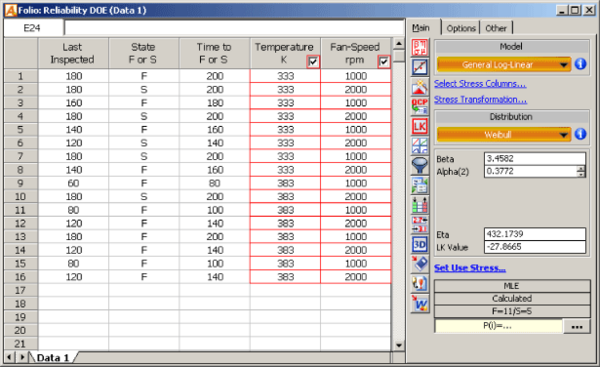Select the Last Inspected column header

[x=73, y=53]
